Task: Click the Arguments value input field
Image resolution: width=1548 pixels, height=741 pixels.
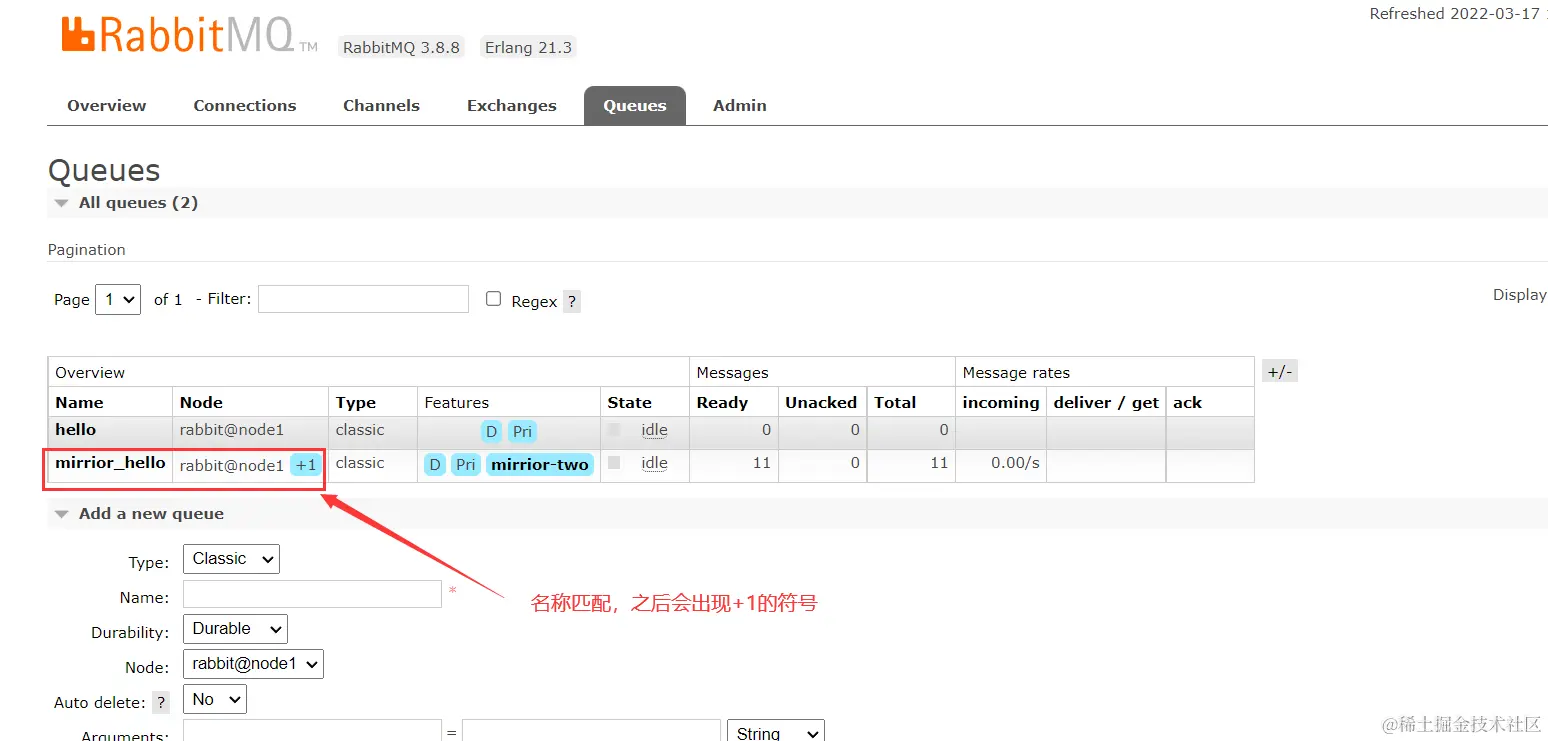Action: pos(591,732)
